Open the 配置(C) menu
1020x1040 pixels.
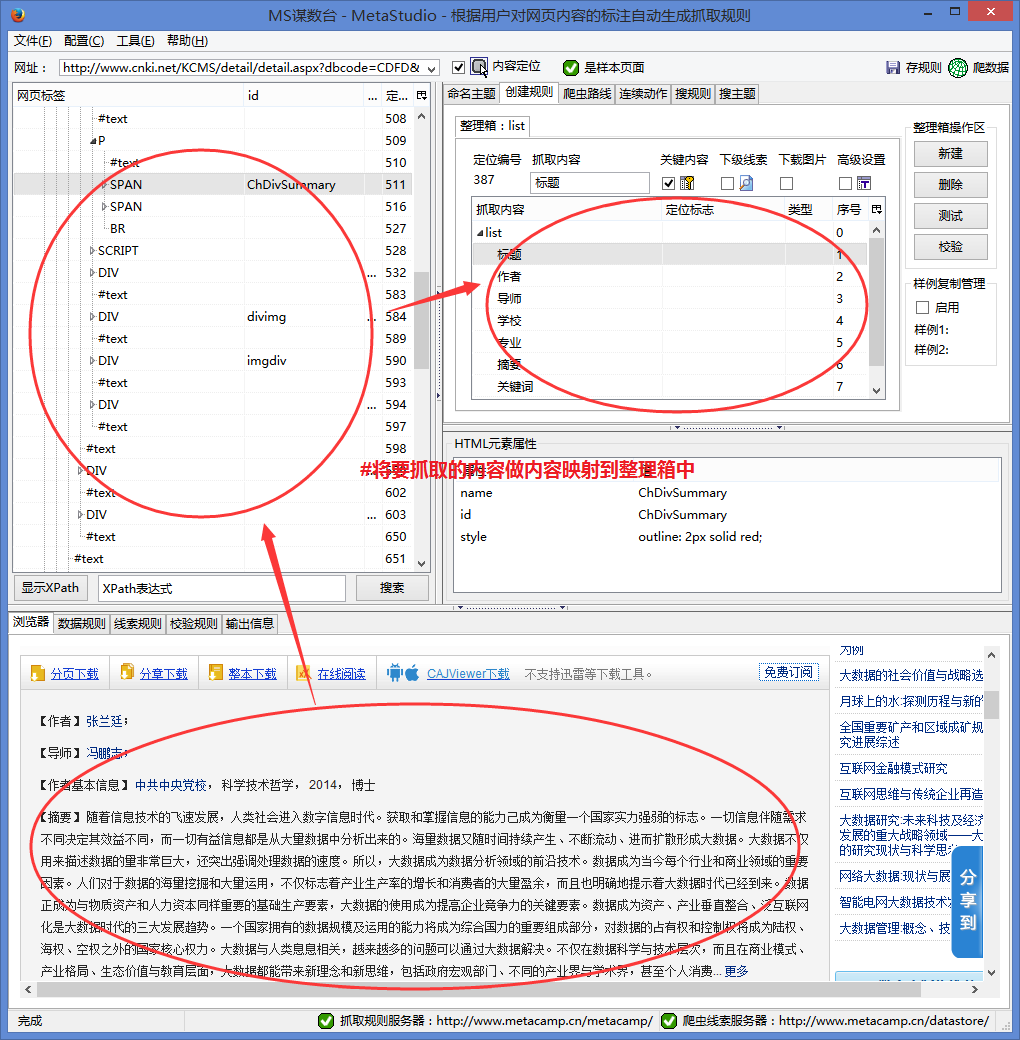tap(84, 41)
